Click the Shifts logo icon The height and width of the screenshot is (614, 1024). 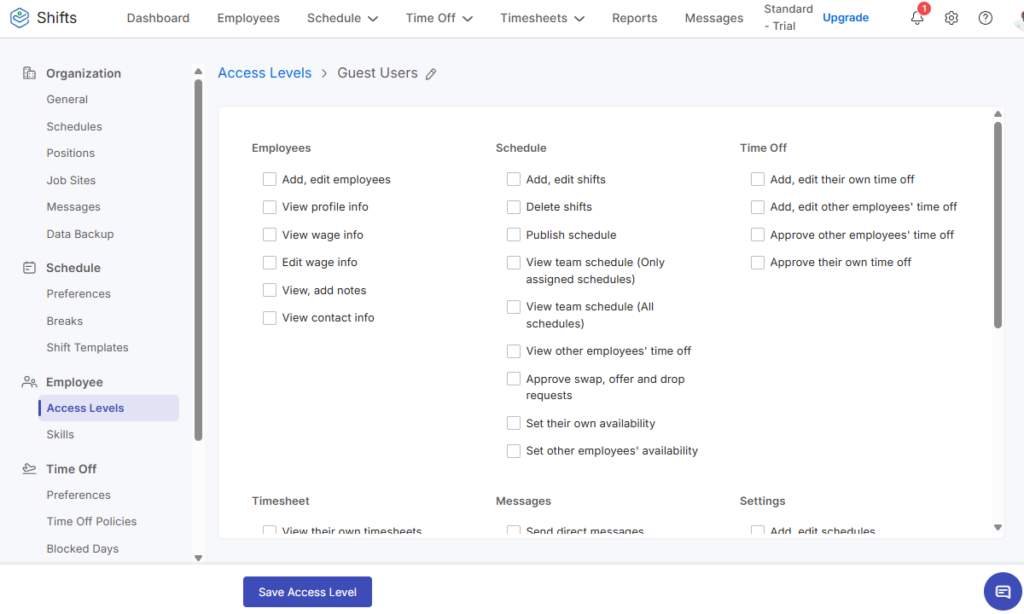click(x=20, y=18)
